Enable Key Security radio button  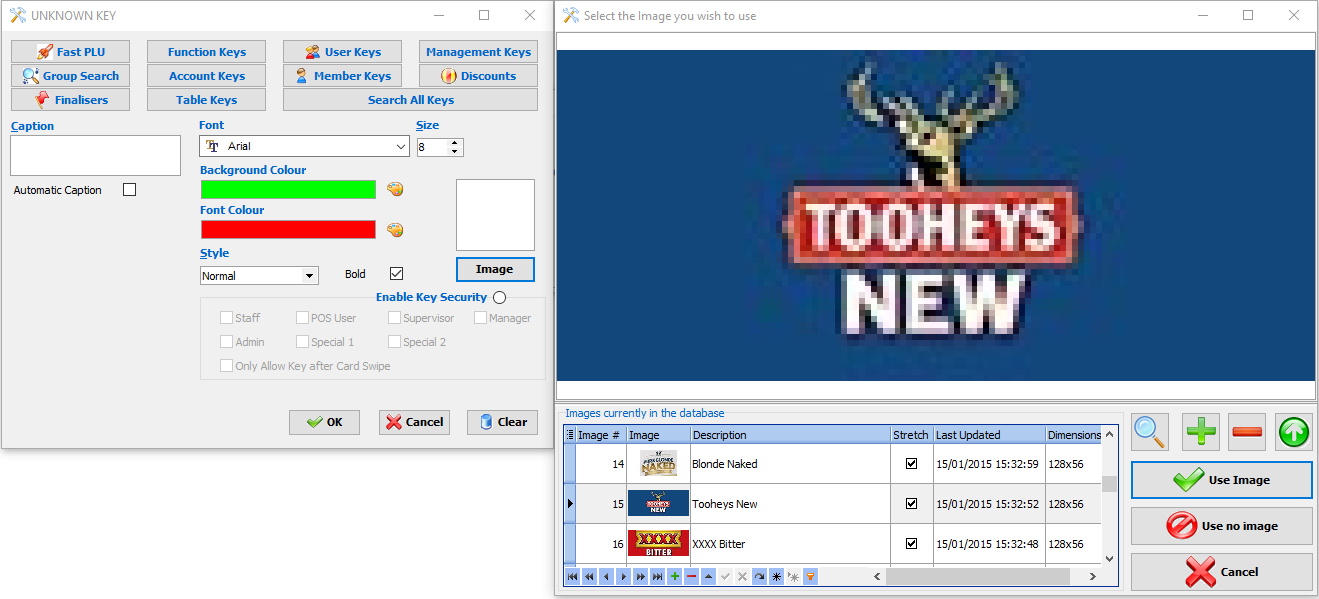pyautogui.click(x=499, y=297)
